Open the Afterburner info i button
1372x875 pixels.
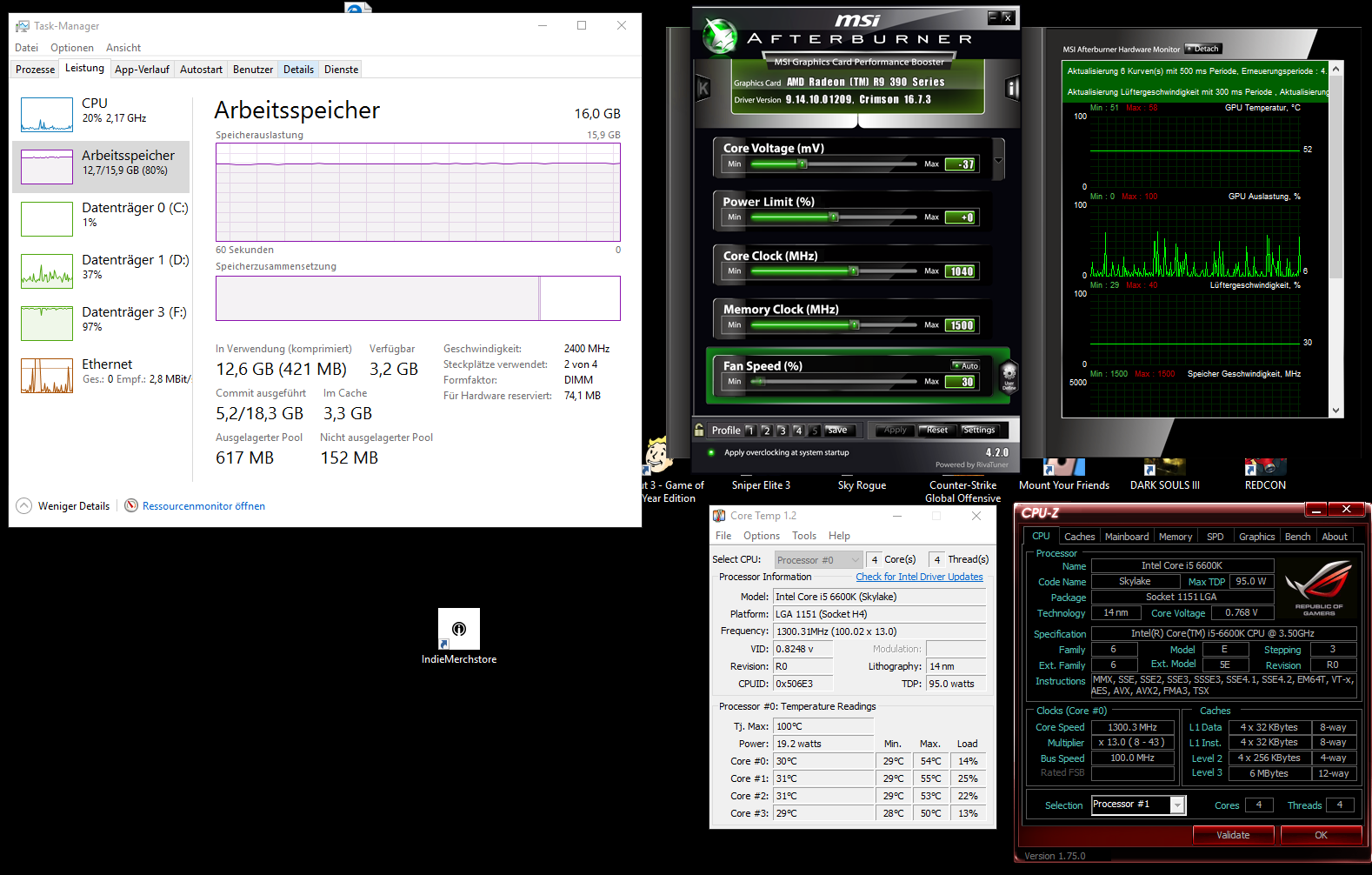tap(1011, 88)
